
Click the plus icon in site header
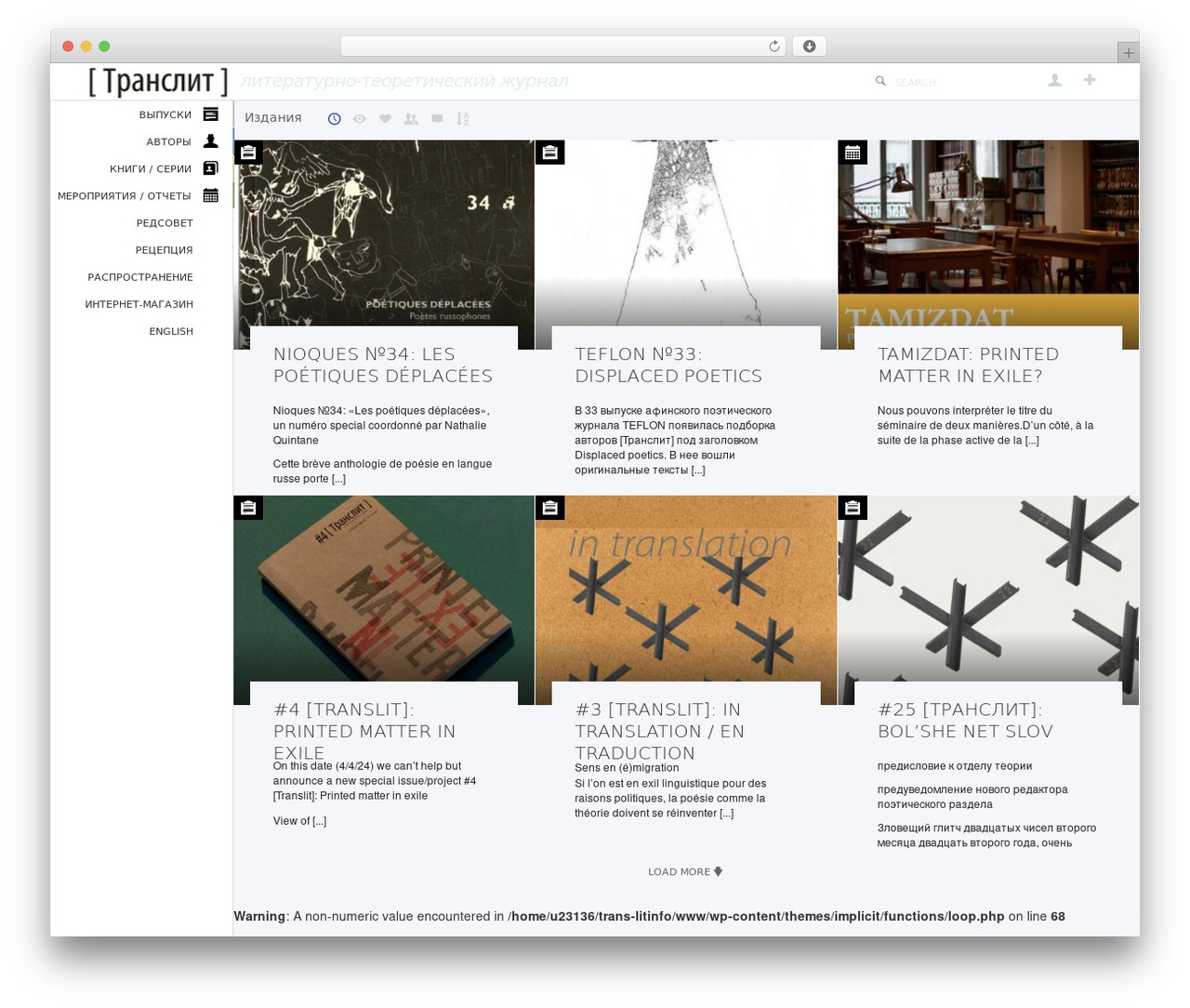[1090, 80]
